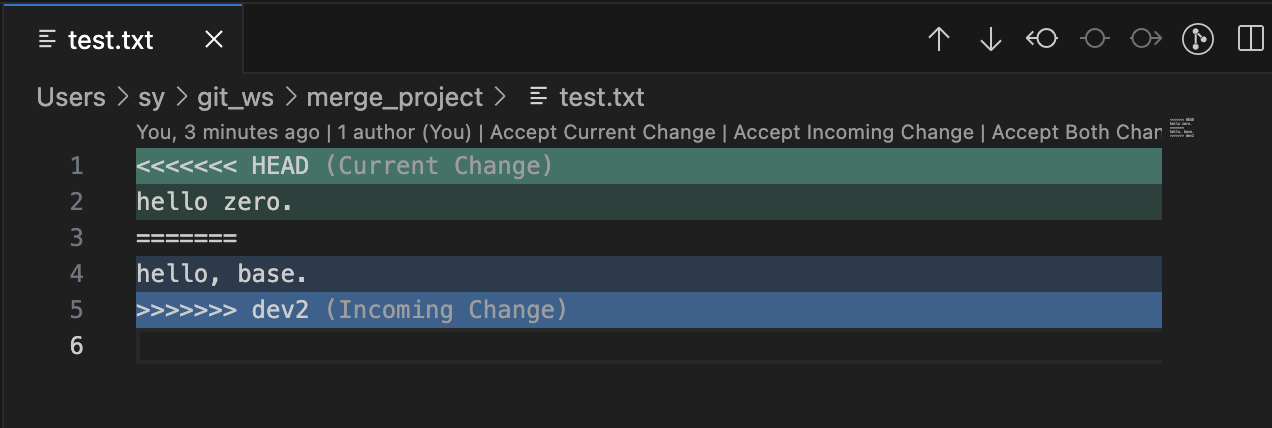Viewport: 1272px width, 428px height.
Task: Jump to next change down arrow
Action: coord(990,39)
